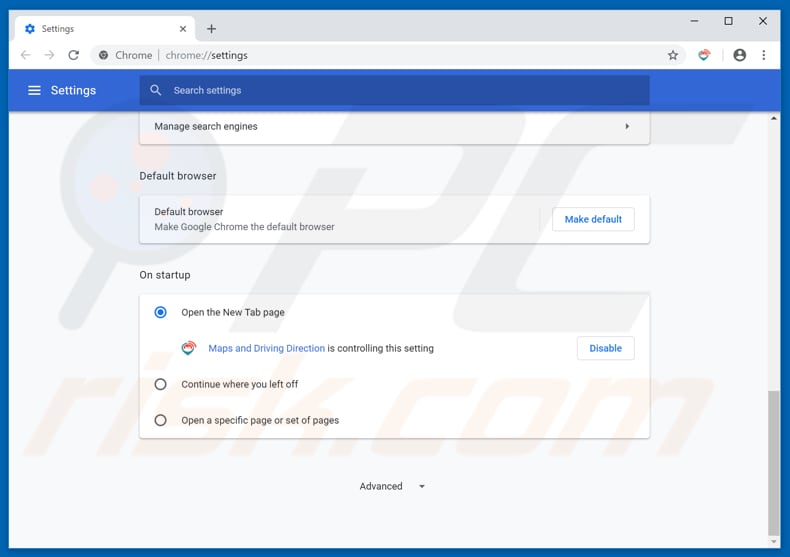Close the Chrome window
This screenshot has height=557, width=790.
point(763,21)
